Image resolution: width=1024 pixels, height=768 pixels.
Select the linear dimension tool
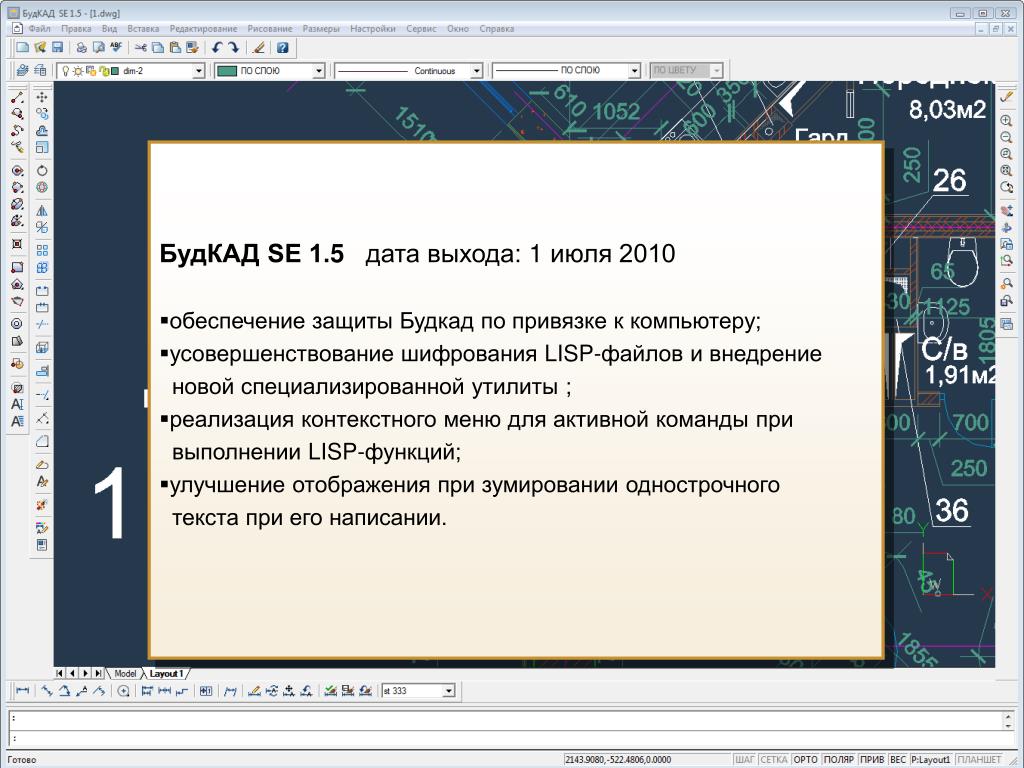click(22, 691)
